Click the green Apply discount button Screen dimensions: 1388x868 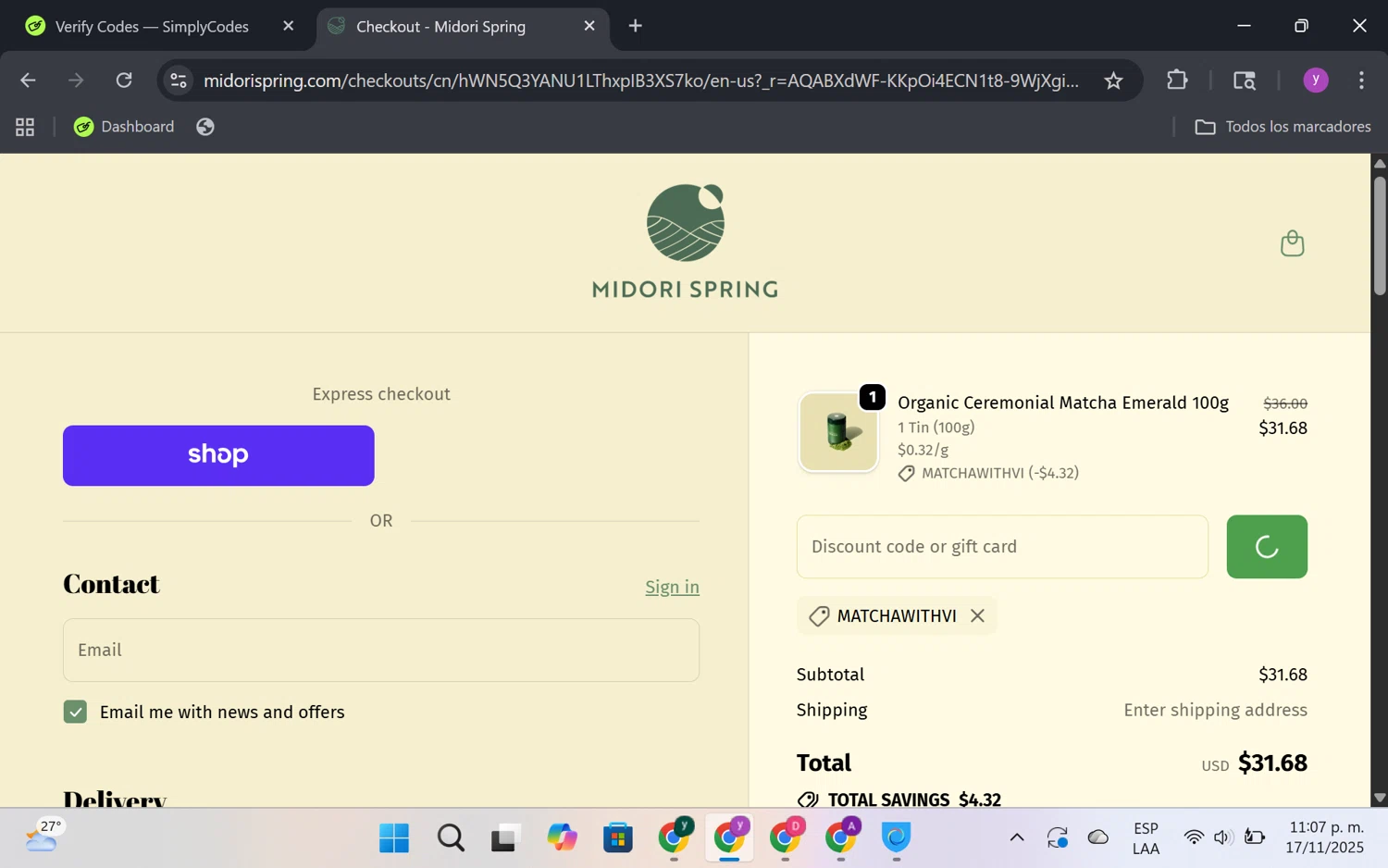(1267, 547)
